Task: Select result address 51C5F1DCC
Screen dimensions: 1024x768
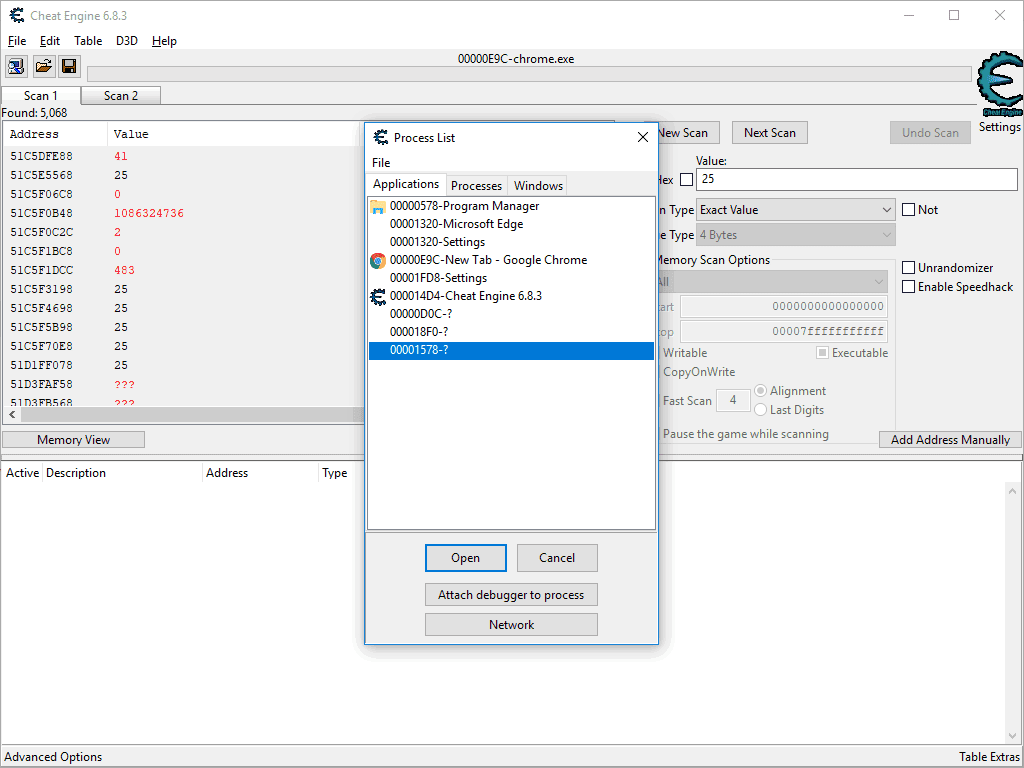Action: pyautogui.click(x=41, y=270)
